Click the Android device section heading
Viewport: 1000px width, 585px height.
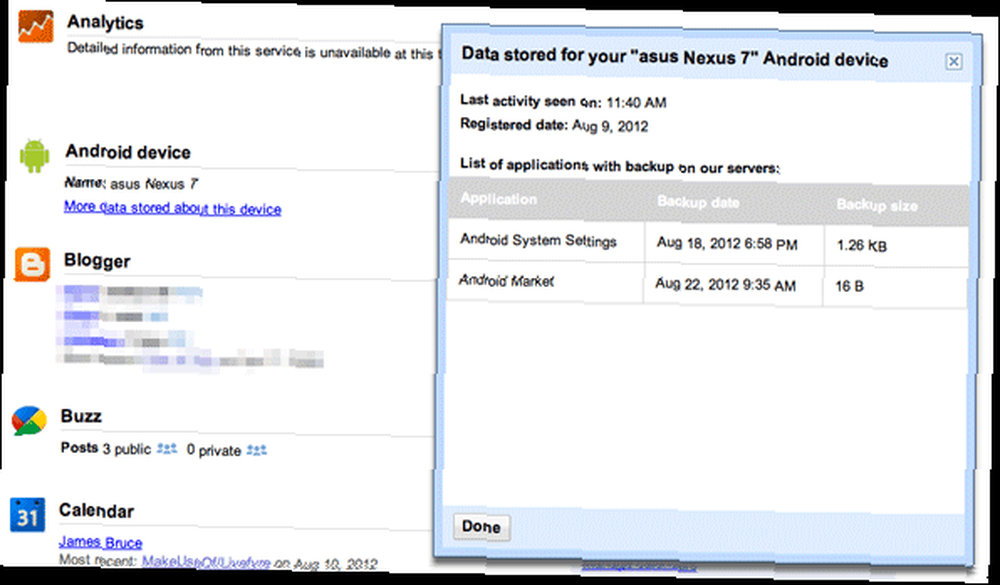128,152
